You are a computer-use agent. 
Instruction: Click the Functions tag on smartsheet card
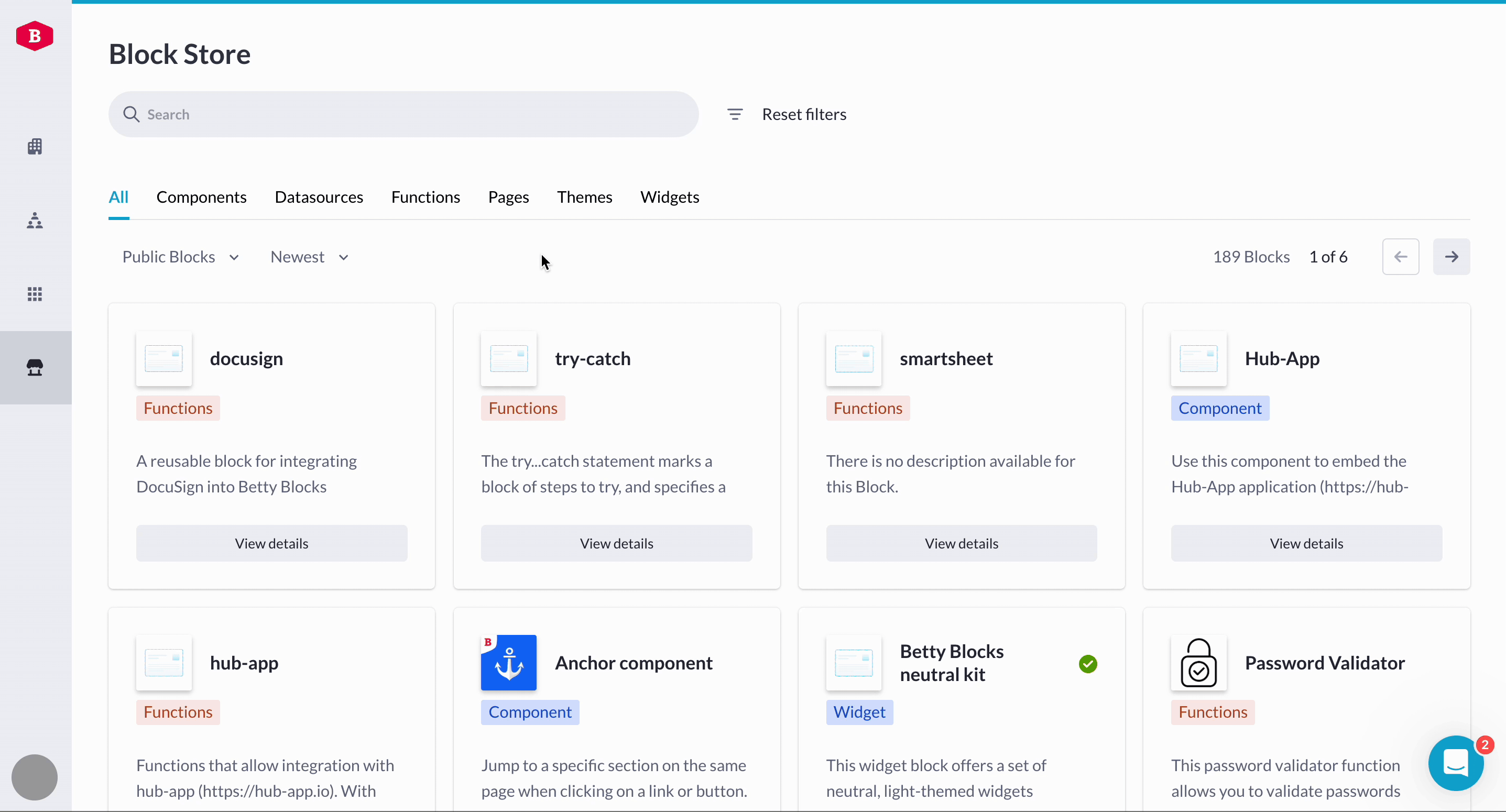[868, 408]
